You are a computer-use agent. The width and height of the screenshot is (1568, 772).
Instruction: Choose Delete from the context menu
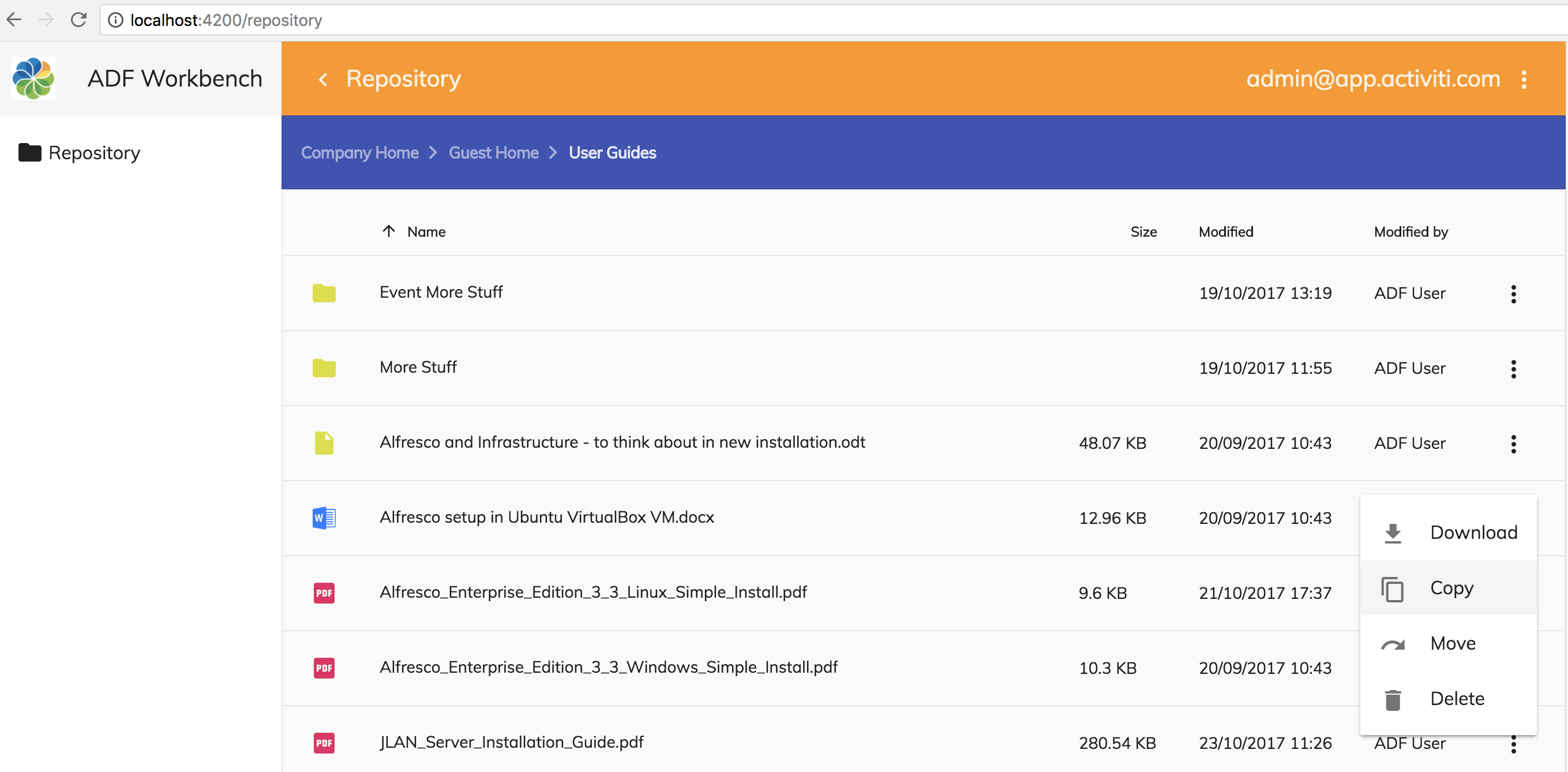1448,698
